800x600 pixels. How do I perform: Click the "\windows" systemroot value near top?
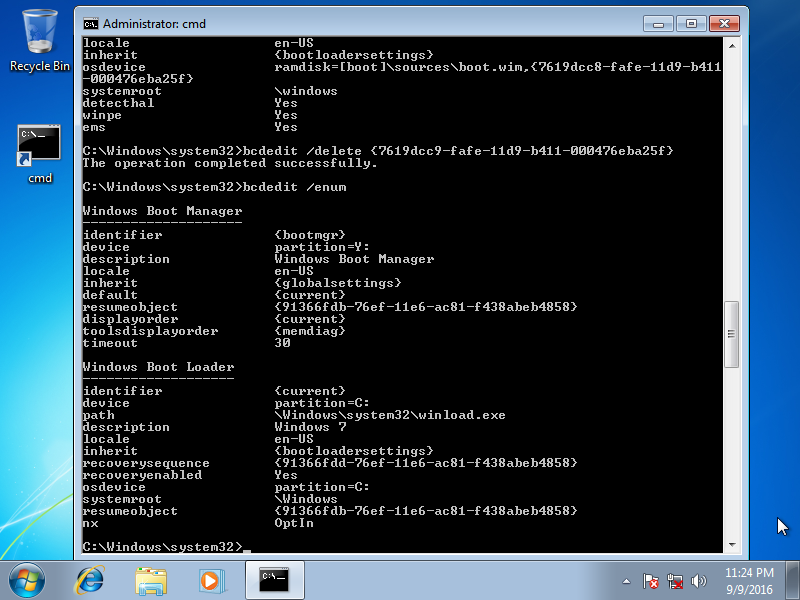[306, 91]
